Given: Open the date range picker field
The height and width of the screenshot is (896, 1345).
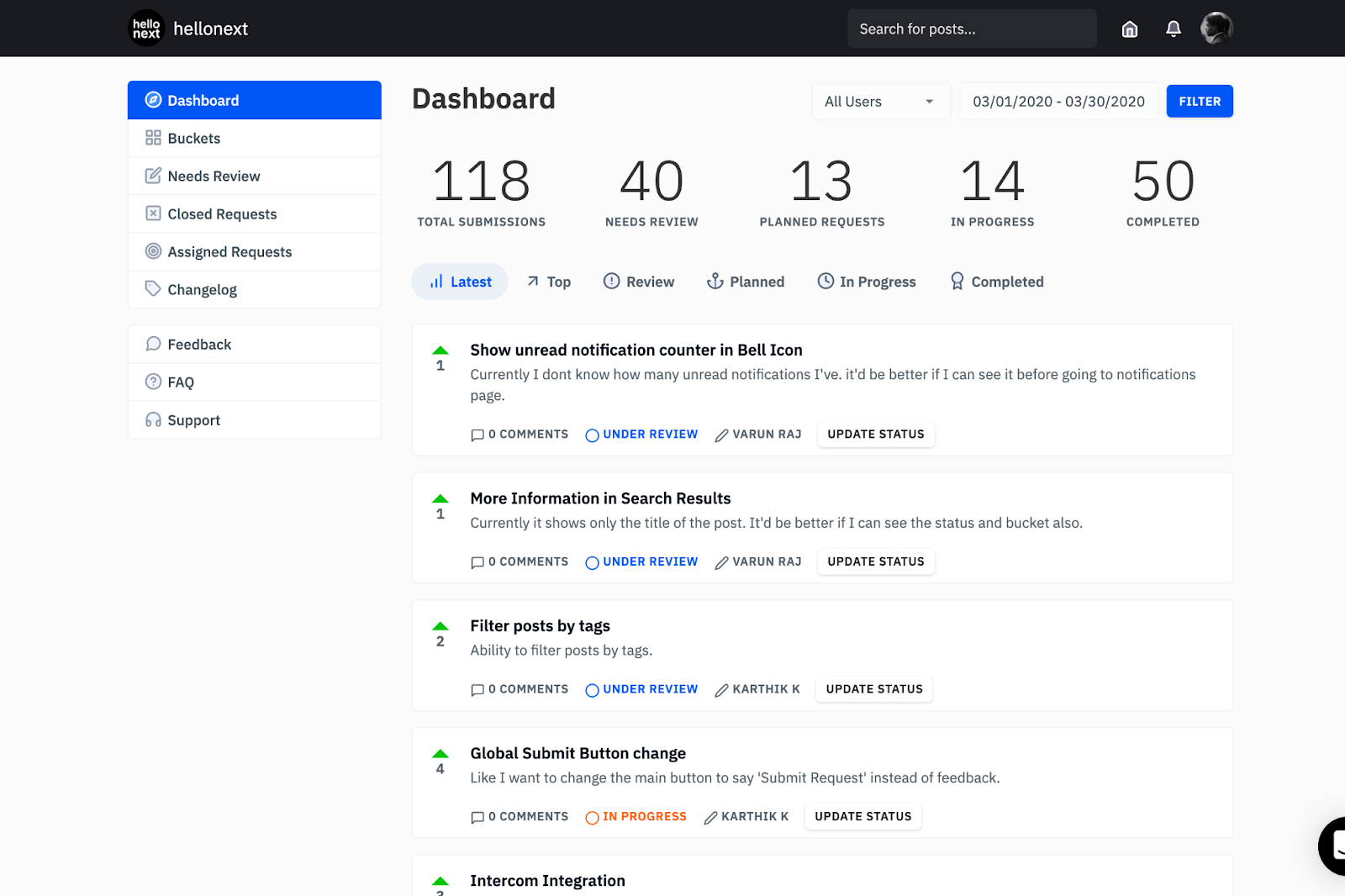Looking at the screenshot, I should click(x=1058, y=102).
